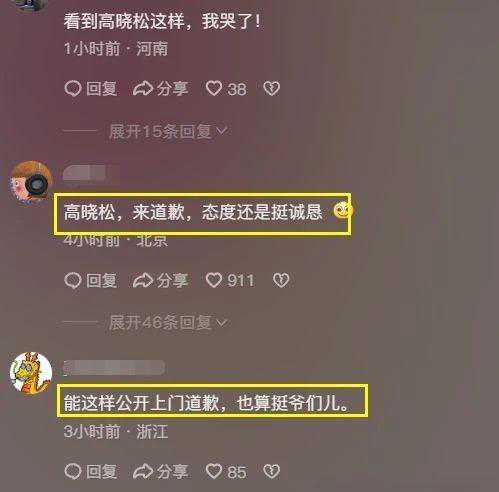Open the Beijing commenter's avatar
The image size is (499, 492).
pos(31,183)
